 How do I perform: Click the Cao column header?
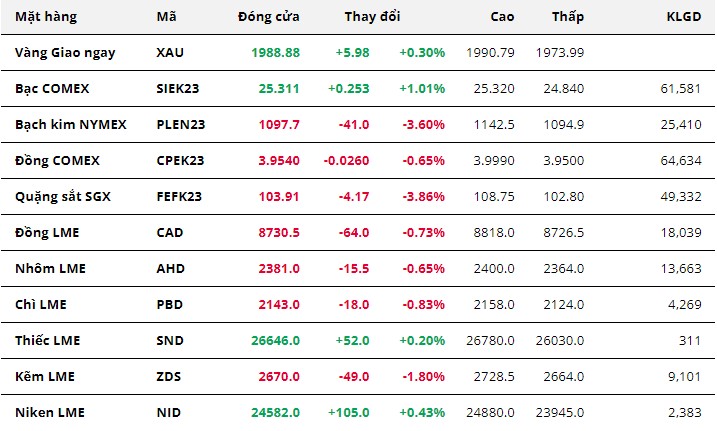[504, 17]
